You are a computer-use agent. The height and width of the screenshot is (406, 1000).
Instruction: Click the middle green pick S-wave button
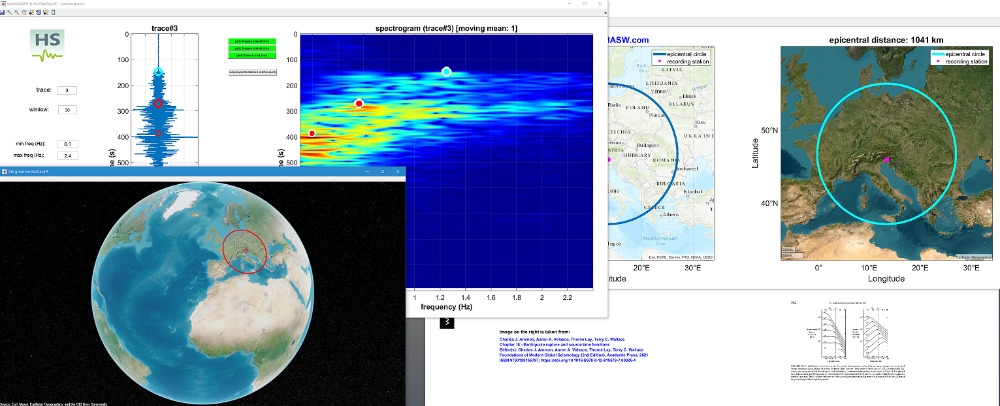[253, 48]
